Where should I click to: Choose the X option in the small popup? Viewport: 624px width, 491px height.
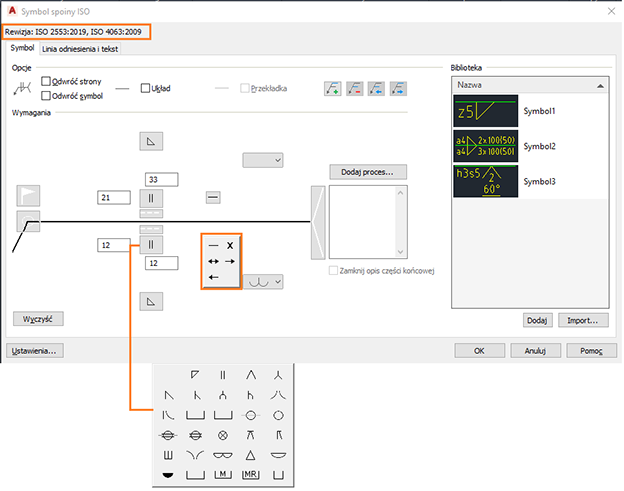coord(230,246)
